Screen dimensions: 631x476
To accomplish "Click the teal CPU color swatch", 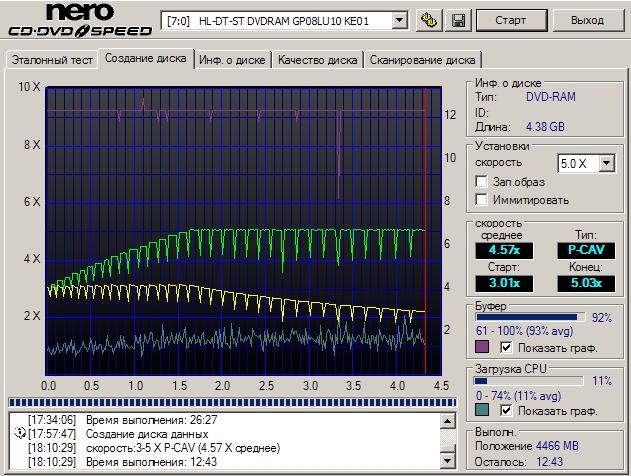I will tap(482, 411).
